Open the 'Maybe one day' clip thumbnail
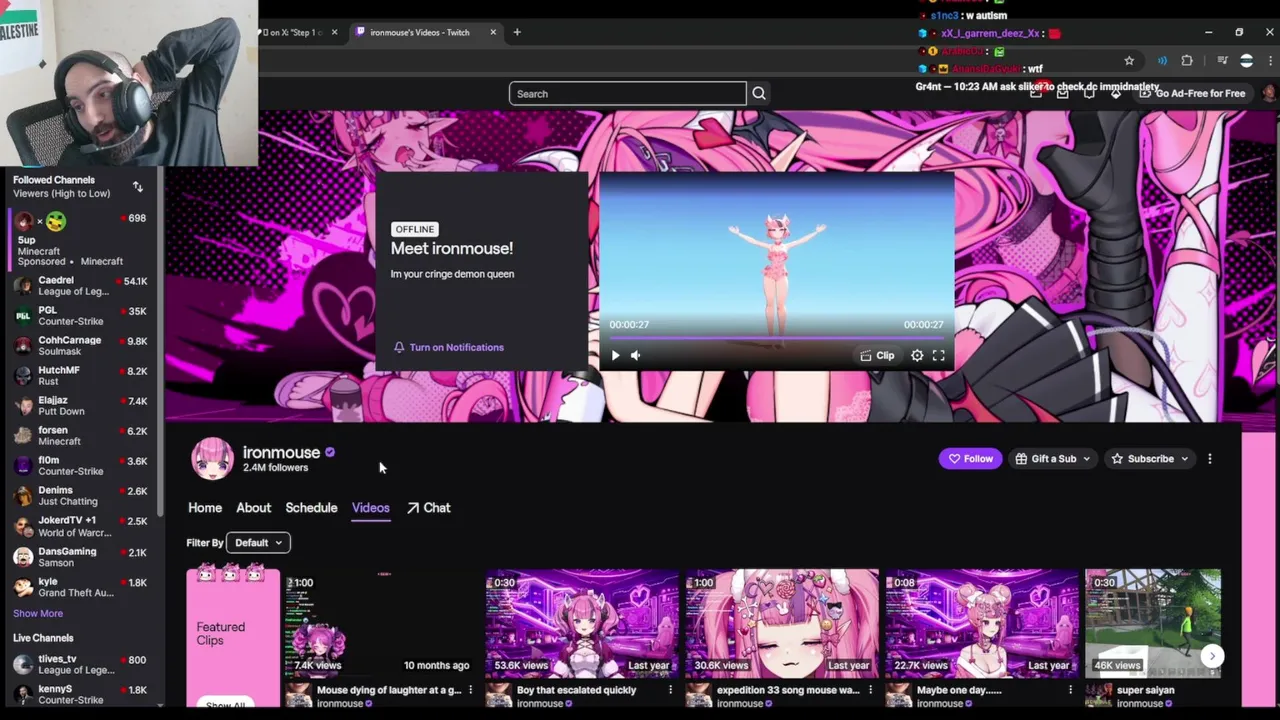Screen dimensions: 1280x720 click(x=982, y=623)
